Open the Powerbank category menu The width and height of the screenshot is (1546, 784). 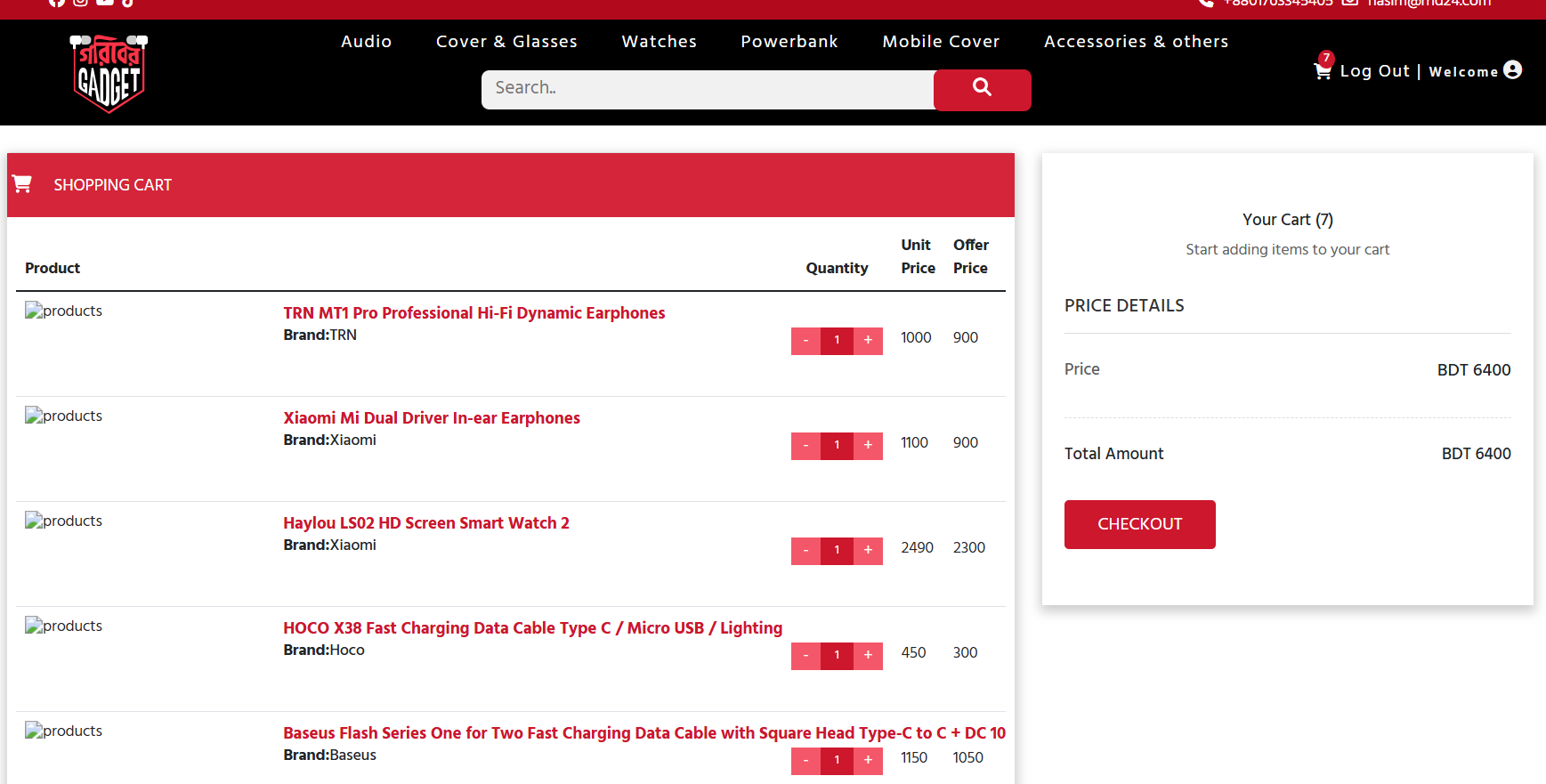point(789,42)
